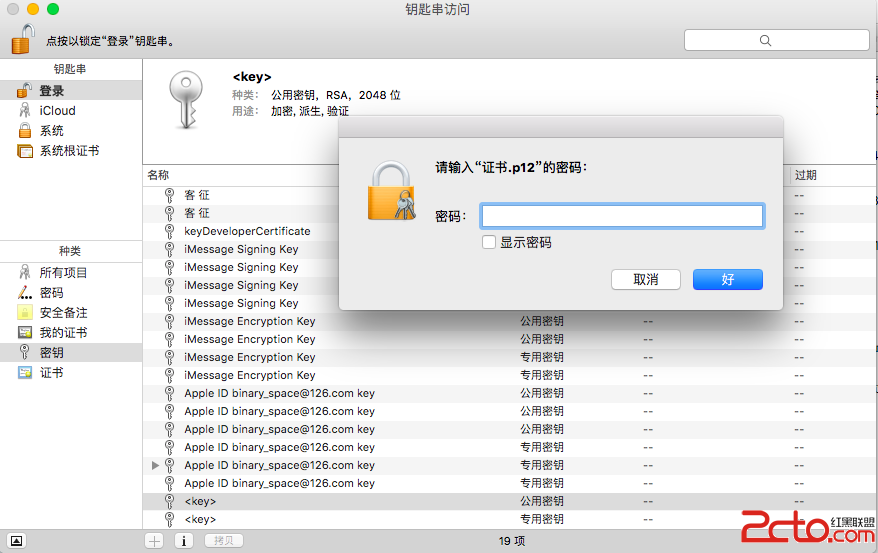The width and height of the screenshot is (878, 553).
Task: Open the 我的证书 category
Action: tap(71, 332)
